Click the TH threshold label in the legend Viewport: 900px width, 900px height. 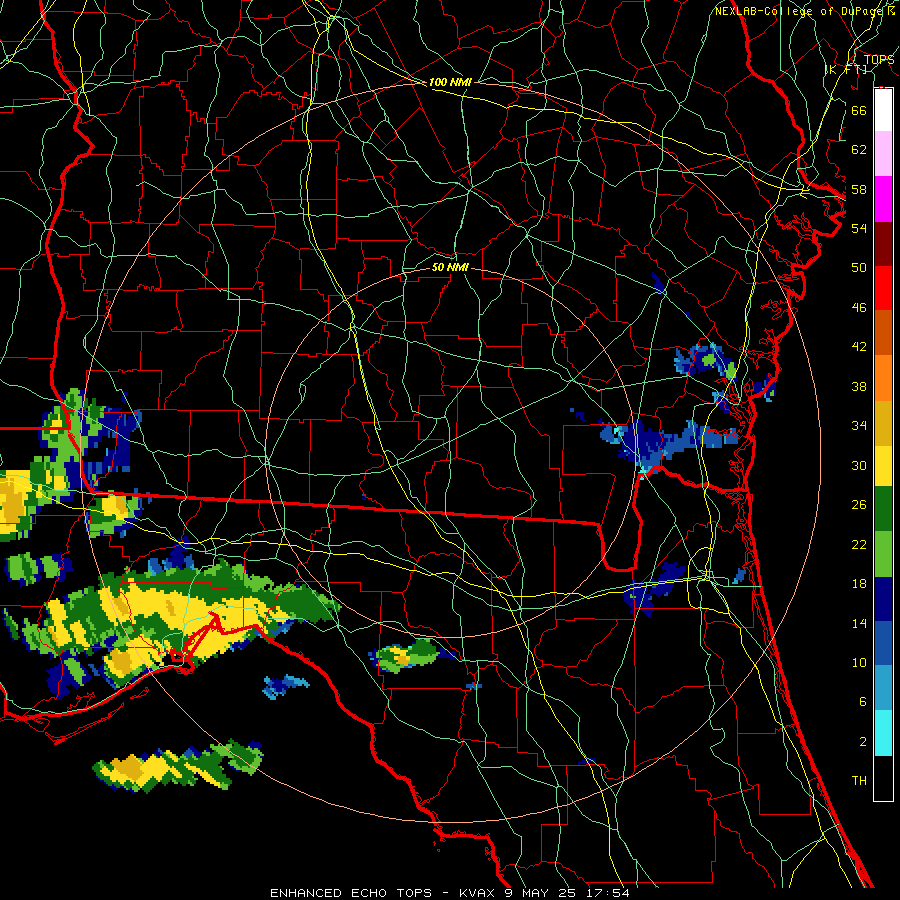click(859, 781)
